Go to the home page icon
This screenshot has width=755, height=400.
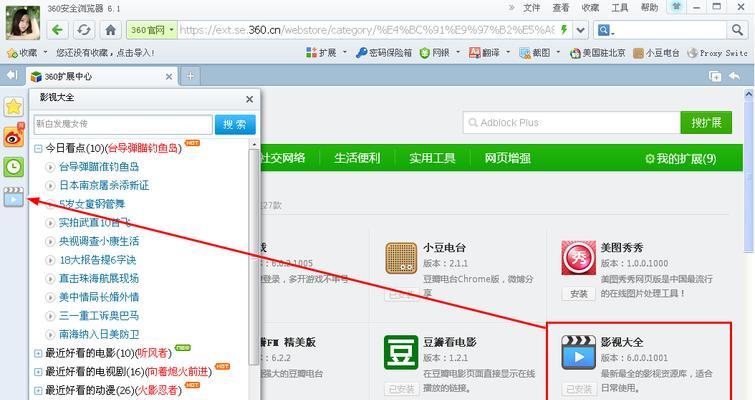110,30
